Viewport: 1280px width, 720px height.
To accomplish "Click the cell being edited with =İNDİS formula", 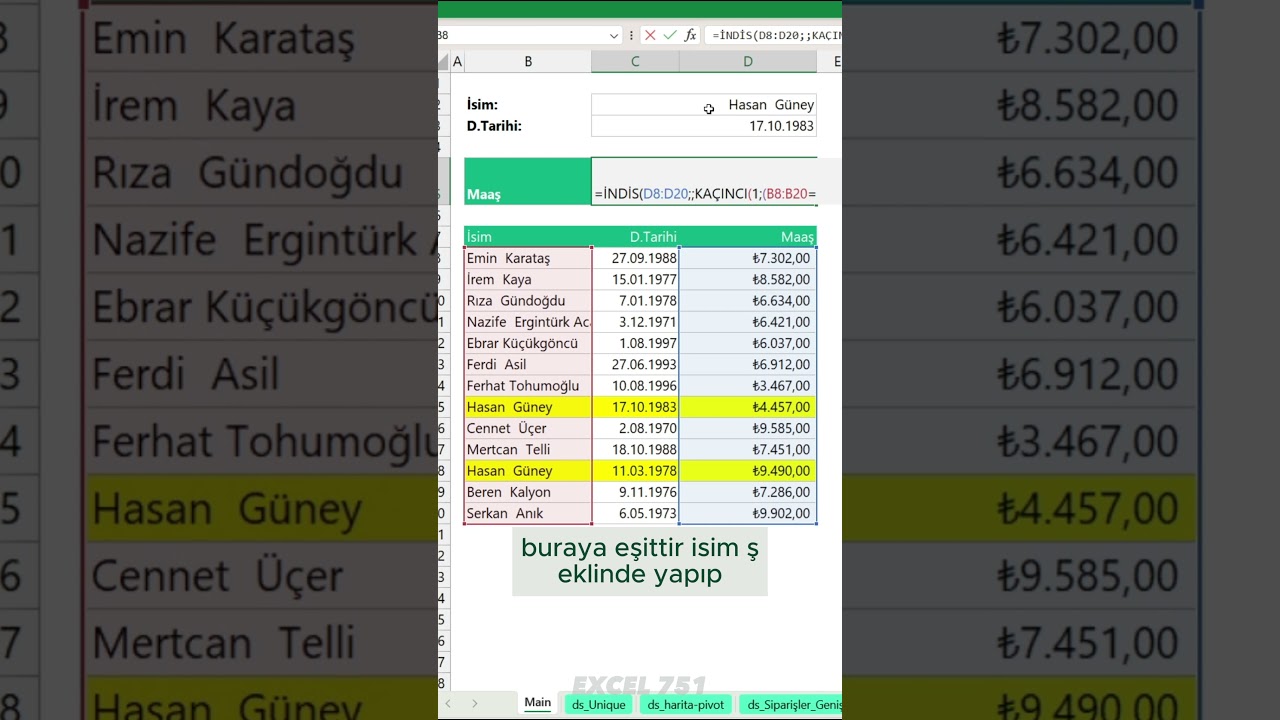I will point(704,181).
